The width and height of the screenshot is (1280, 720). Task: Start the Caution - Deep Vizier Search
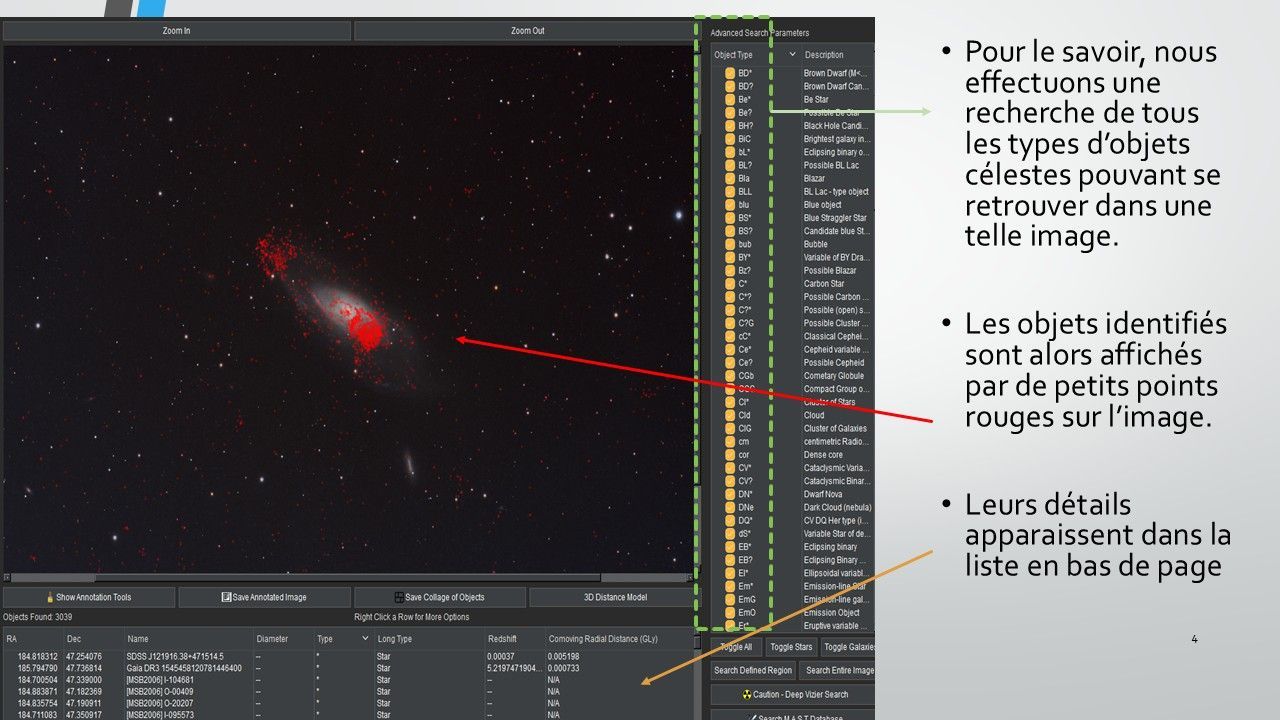[x=793, y=694]
